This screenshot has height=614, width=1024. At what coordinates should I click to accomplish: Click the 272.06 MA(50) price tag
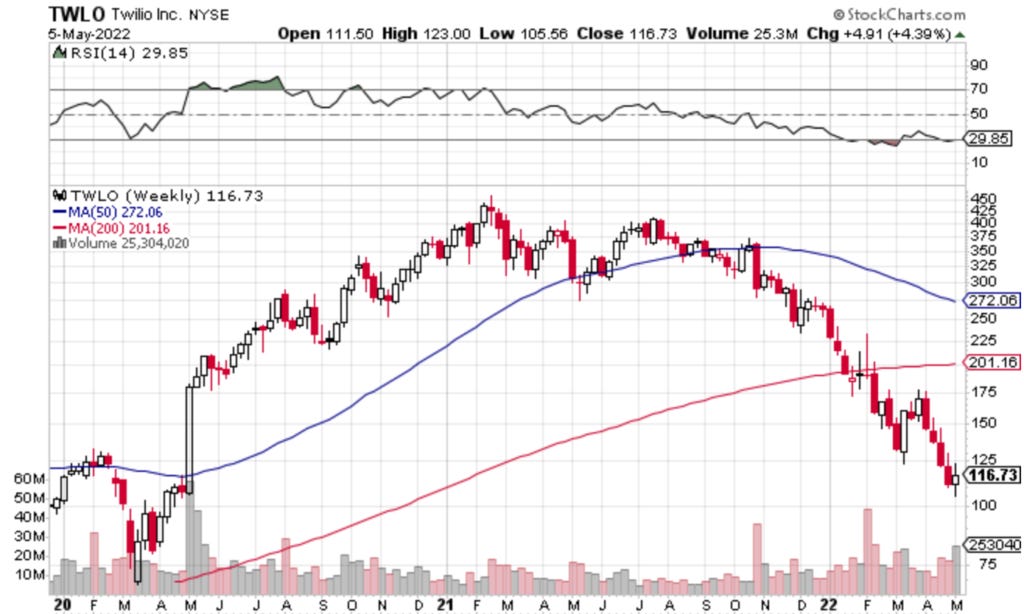pyautogui.click(x=992, y=300)
